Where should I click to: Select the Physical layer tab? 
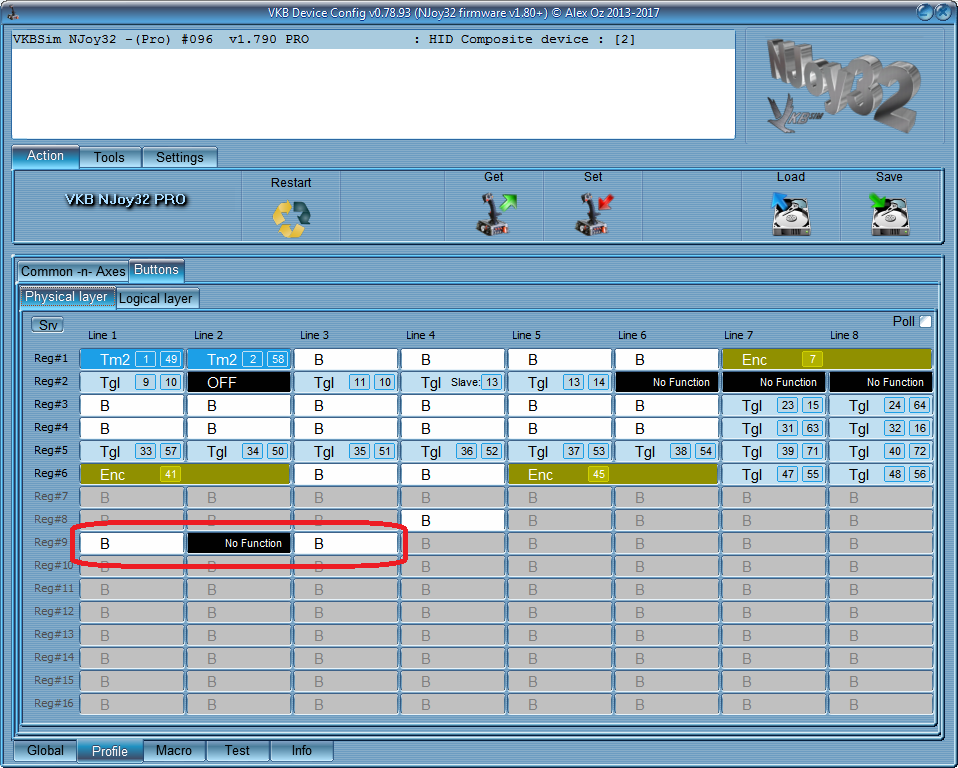67,296
